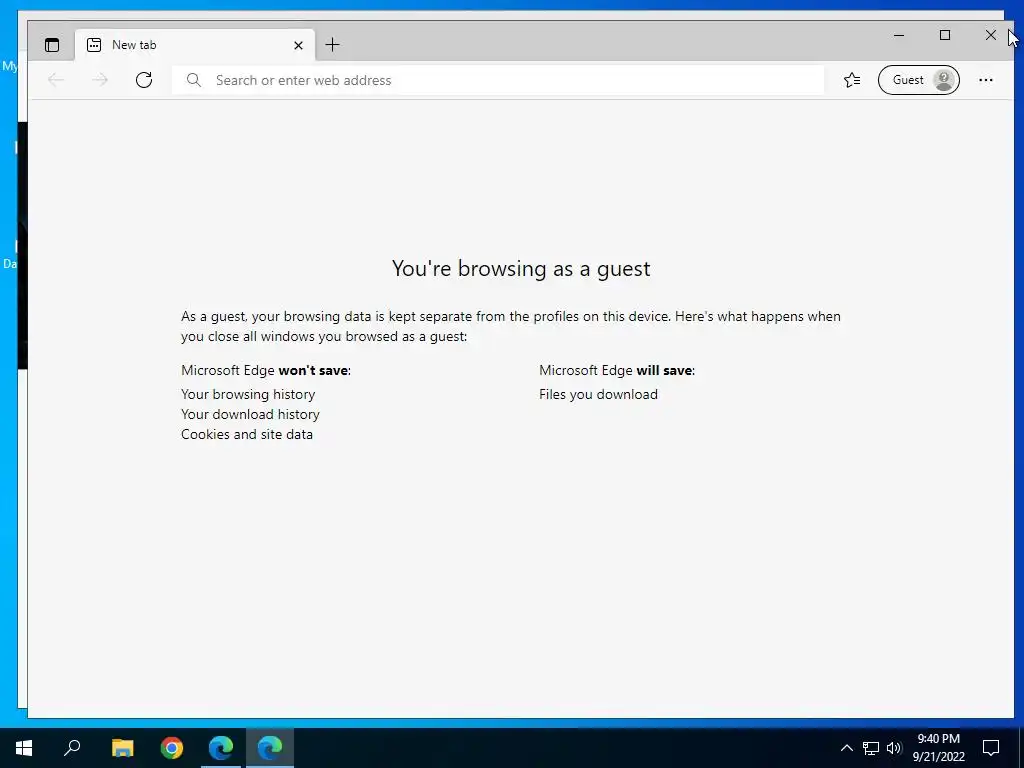
Task: Click text Cookies and site data
Action: pos(247,434)
